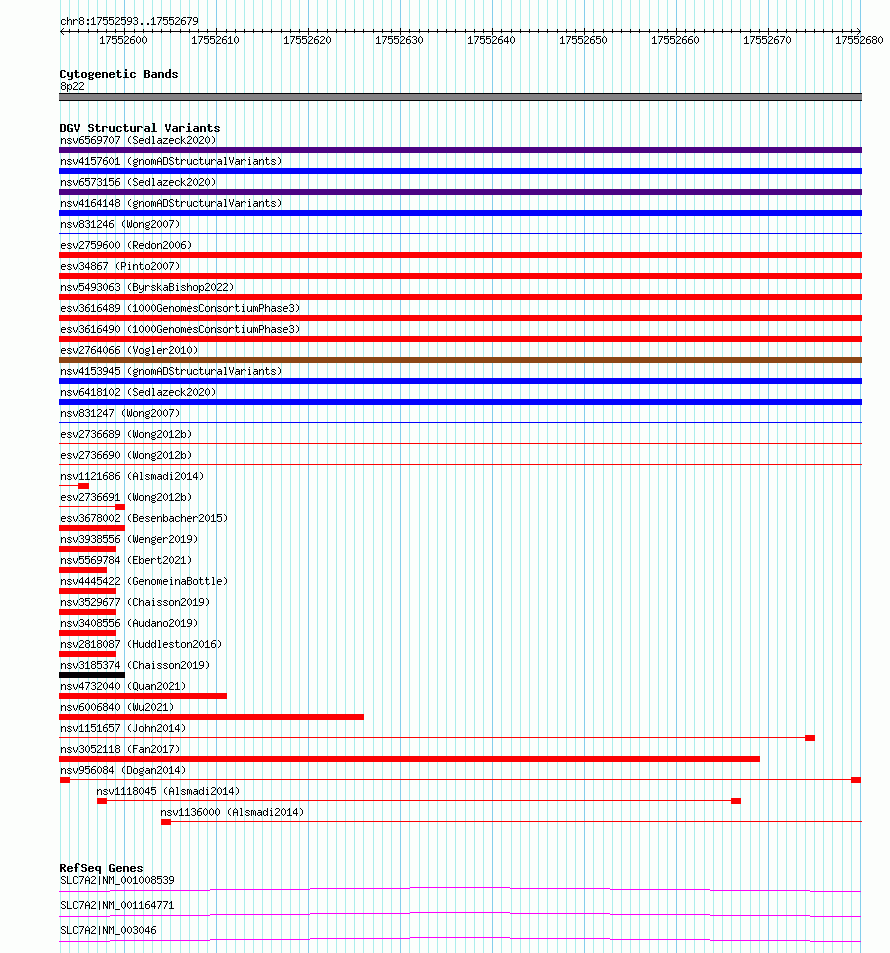Open variant esv3678002 (Besenbacher2015)
Image resolution: width=890 pixels, height=953 pixels.
144,518
